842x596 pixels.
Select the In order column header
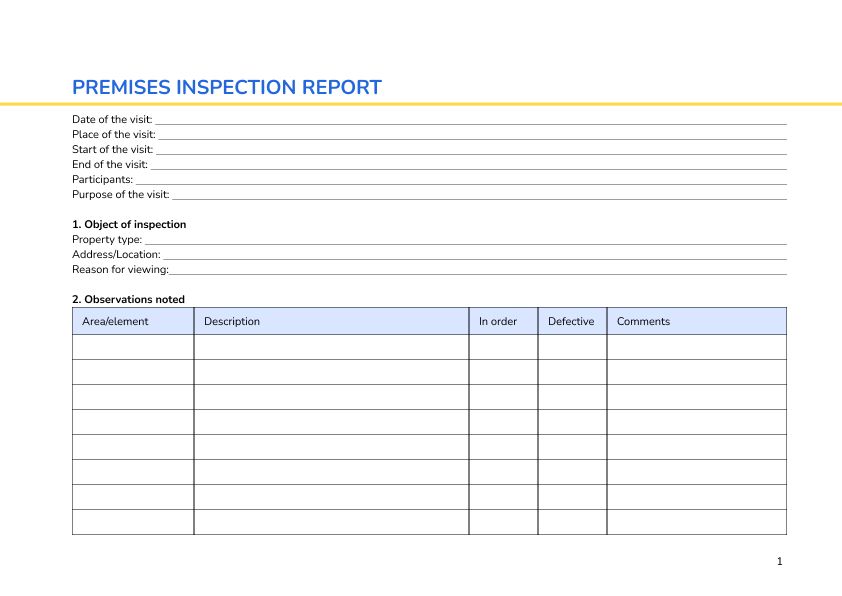498,320
